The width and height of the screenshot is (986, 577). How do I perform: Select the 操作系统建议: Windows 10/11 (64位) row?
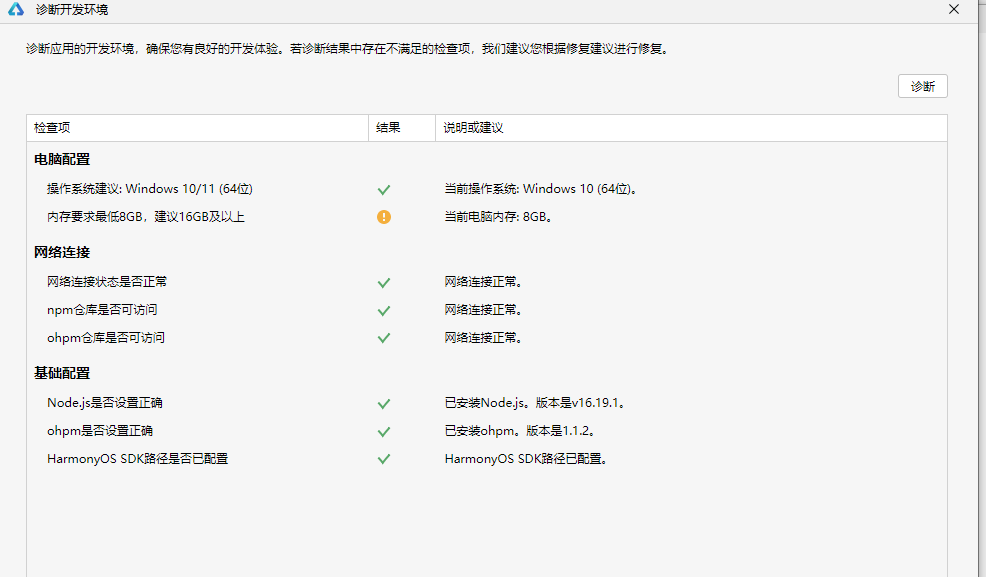(x=150, y=189)
